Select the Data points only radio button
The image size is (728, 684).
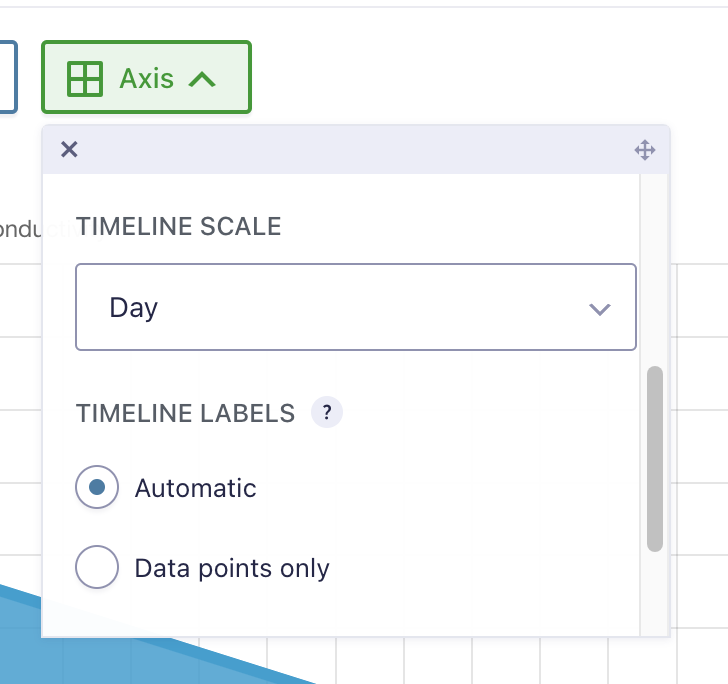click(x=97, y=568)
